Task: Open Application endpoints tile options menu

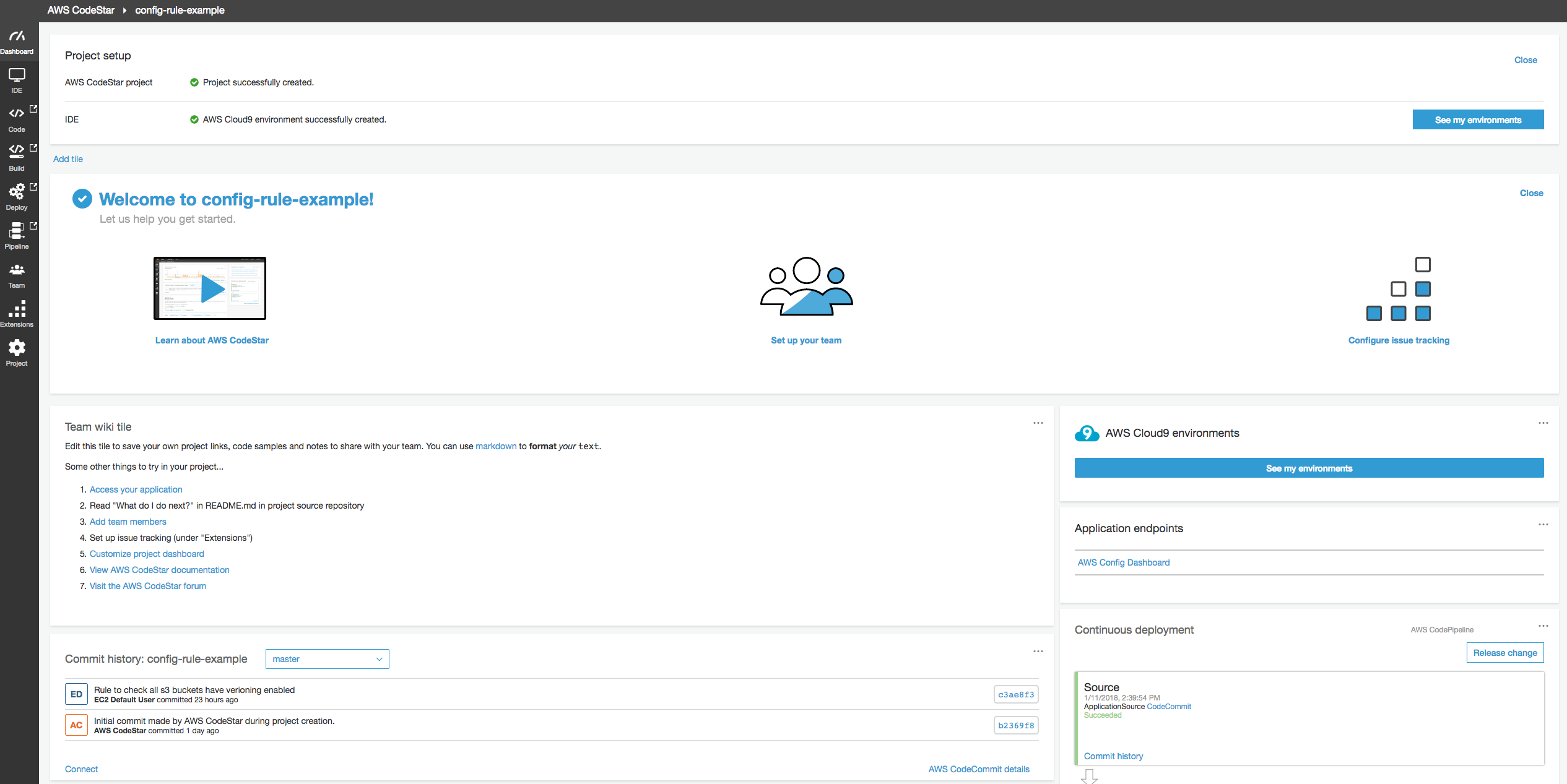Action: point(1543,525)
